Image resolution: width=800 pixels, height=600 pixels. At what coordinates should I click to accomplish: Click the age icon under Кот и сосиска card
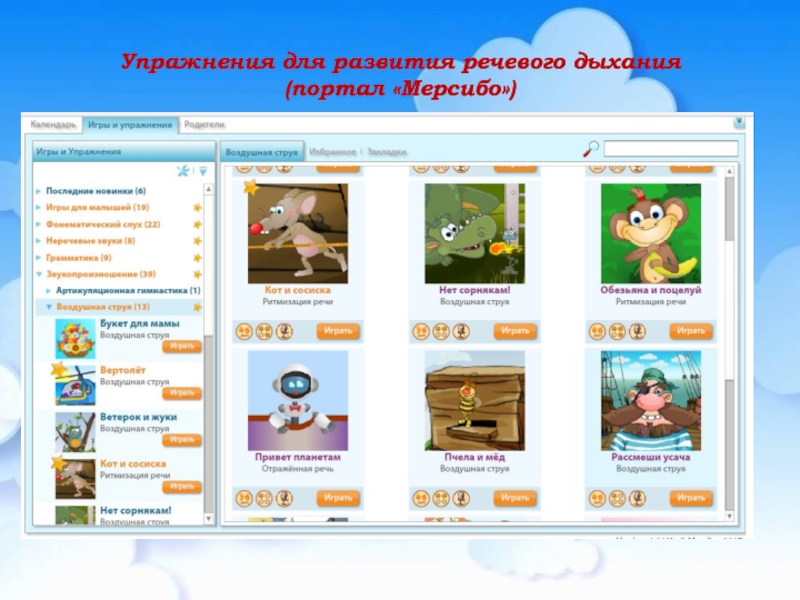pyautogui.click(x=244, y=332)
